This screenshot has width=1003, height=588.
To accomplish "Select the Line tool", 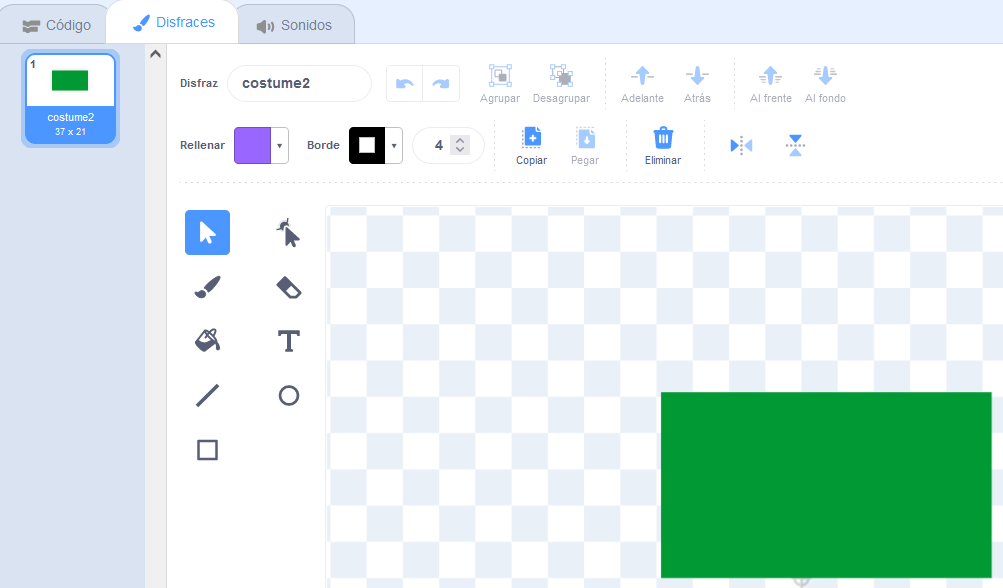I will [207, 395].
